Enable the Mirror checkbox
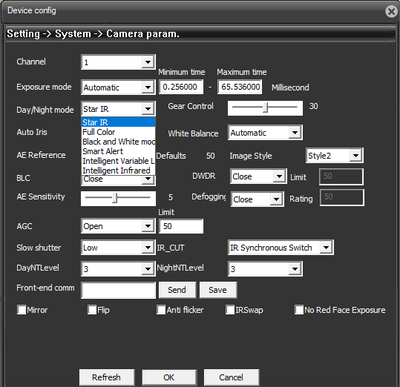The height and width of the screenshot is (387, 400). [x=21, y=310]
